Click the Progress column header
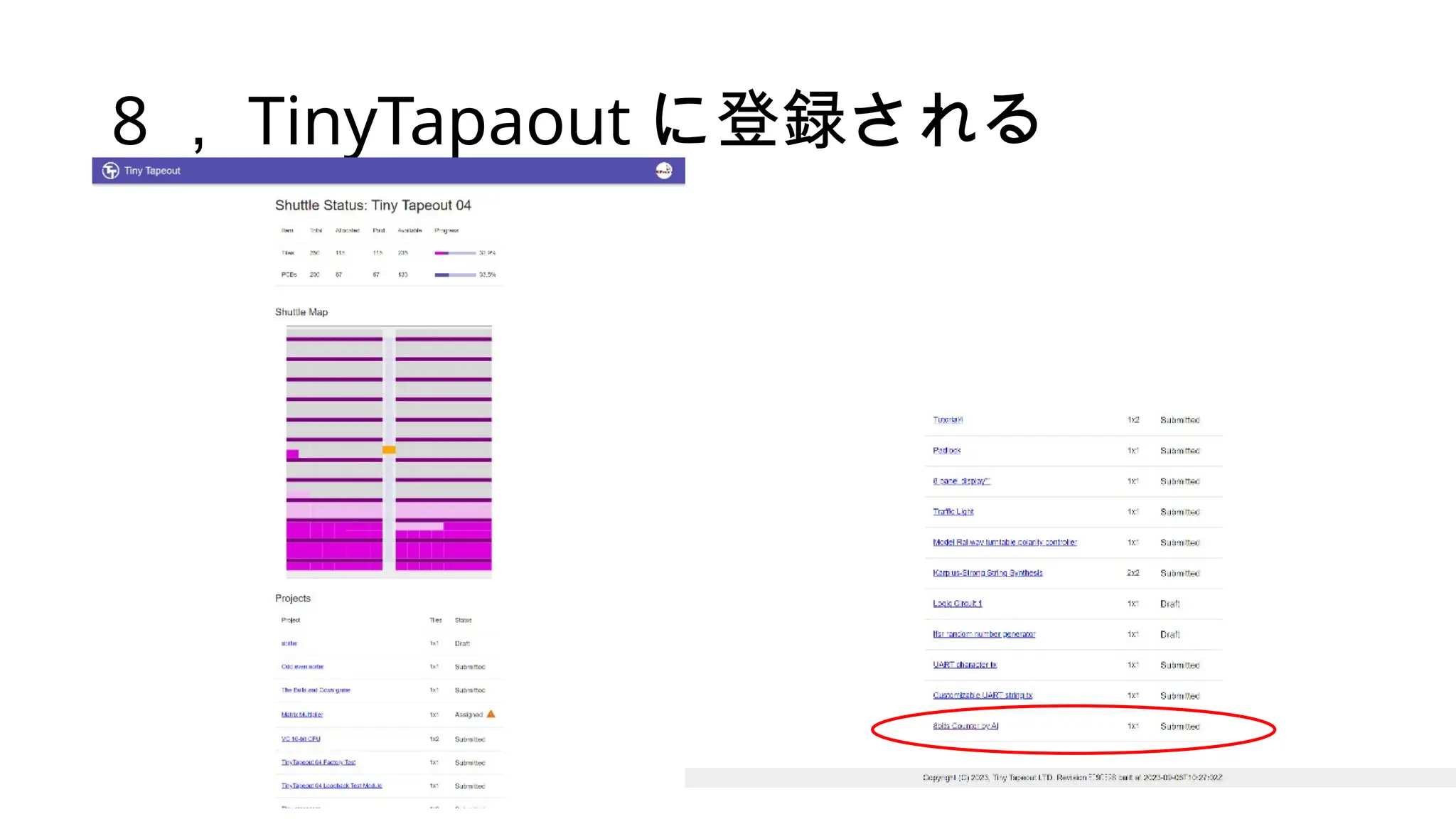The height and width of the screenshot is (819, 1456). point(446,230)
